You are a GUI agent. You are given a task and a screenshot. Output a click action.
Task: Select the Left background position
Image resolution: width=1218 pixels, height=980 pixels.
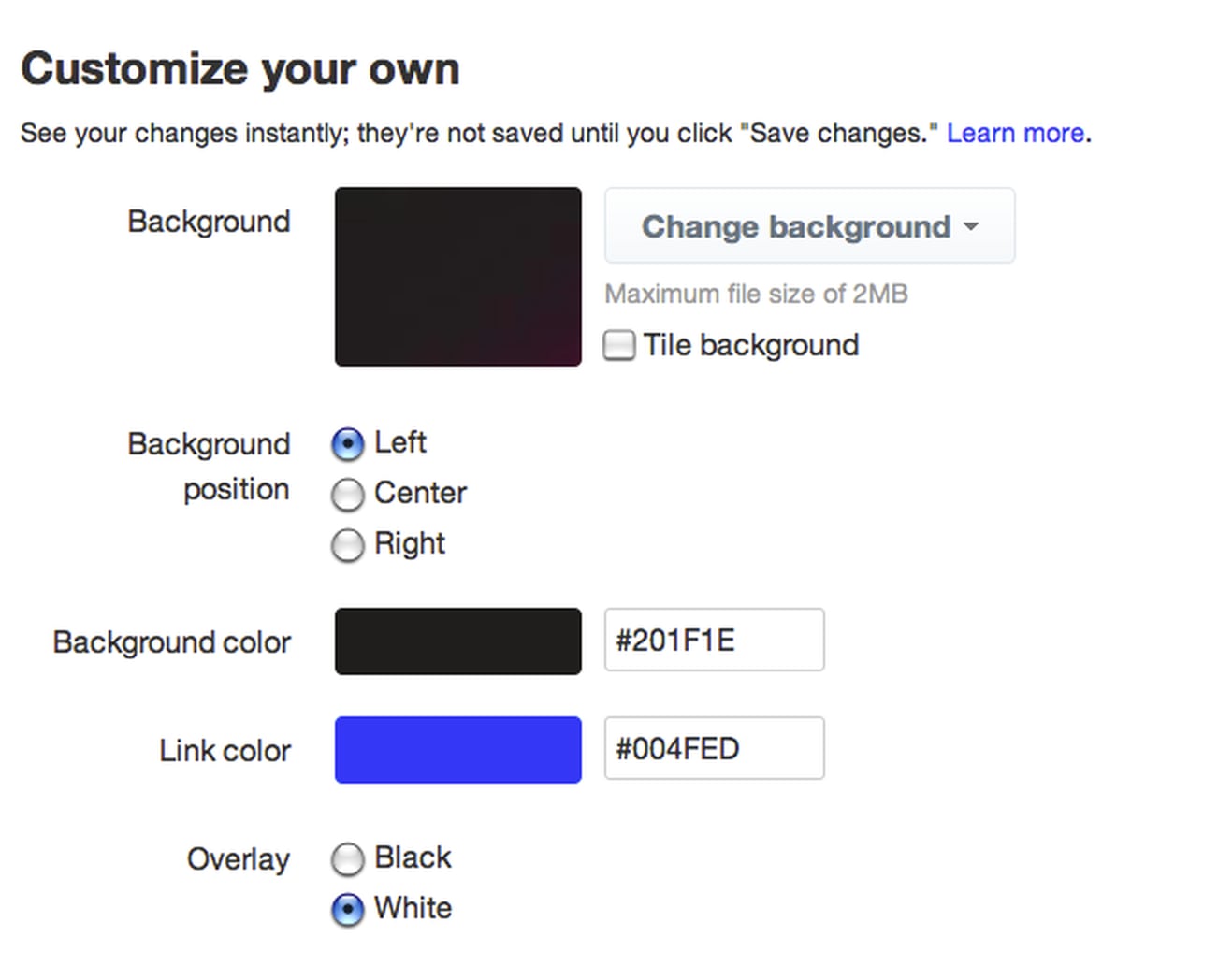(x=347, y=444)
